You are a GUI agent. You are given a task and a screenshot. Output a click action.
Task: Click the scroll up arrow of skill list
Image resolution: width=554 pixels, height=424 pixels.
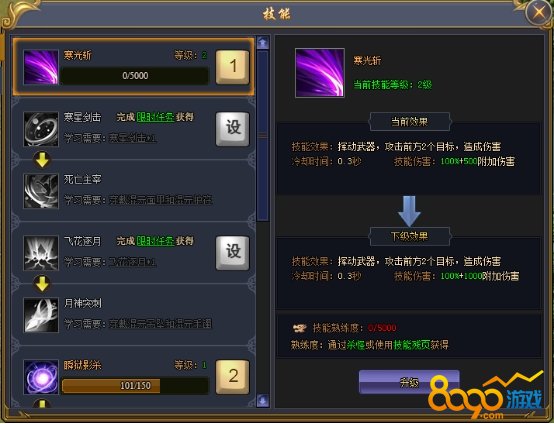coord(263,43)
